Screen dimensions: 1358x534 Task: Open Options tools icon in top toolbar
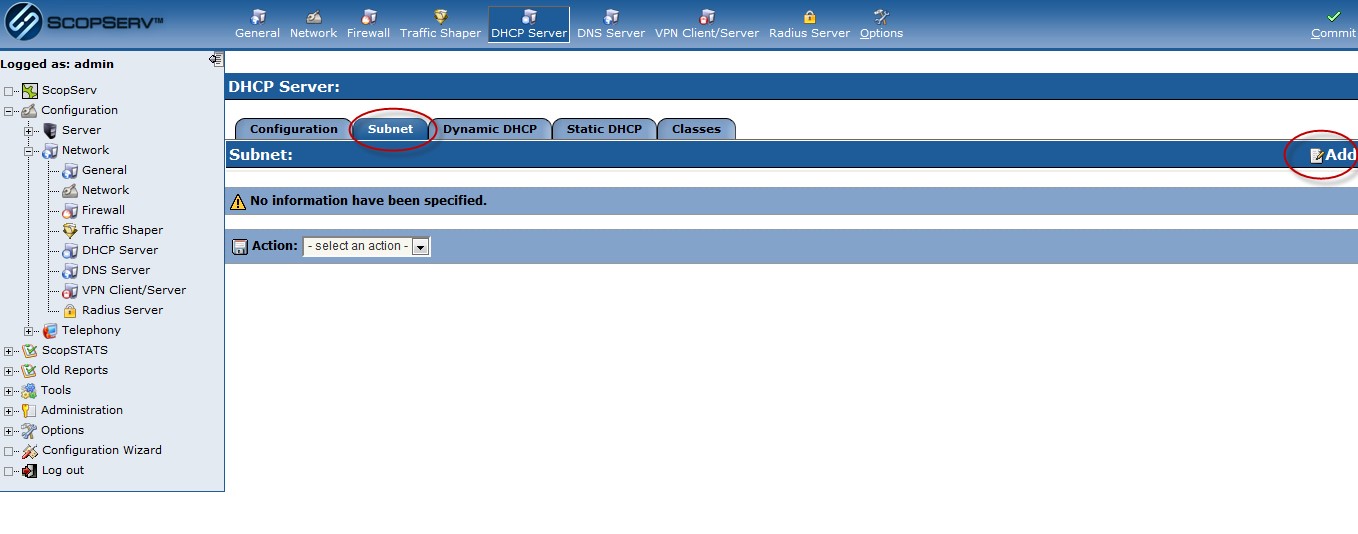point(881,16)
